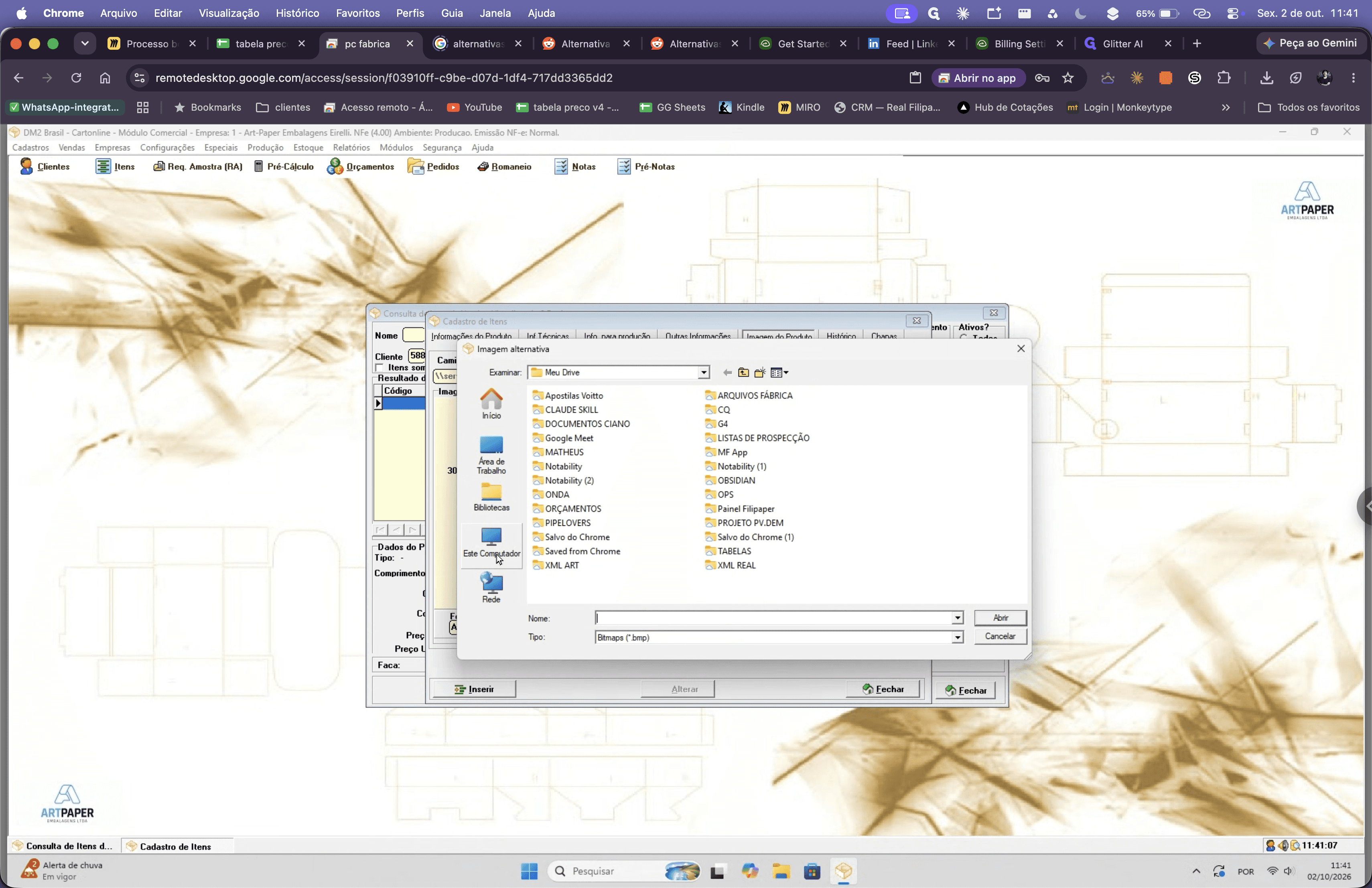This screenshot has height=888, width=1372.
Task: Click the Abrir button
Action: pyautogui.click(x=1000, y=618)
